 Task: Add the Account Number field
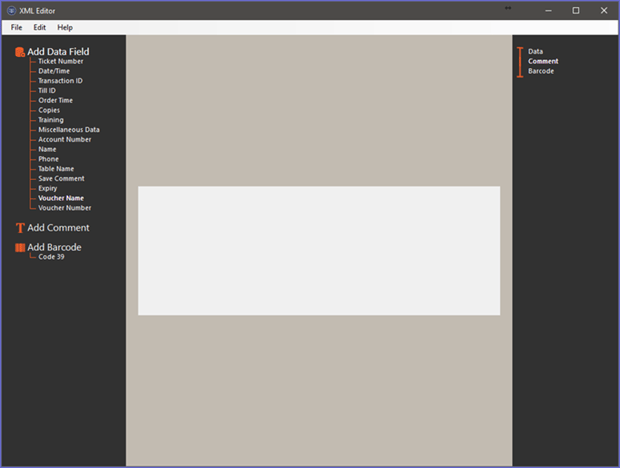coord(65,140)
